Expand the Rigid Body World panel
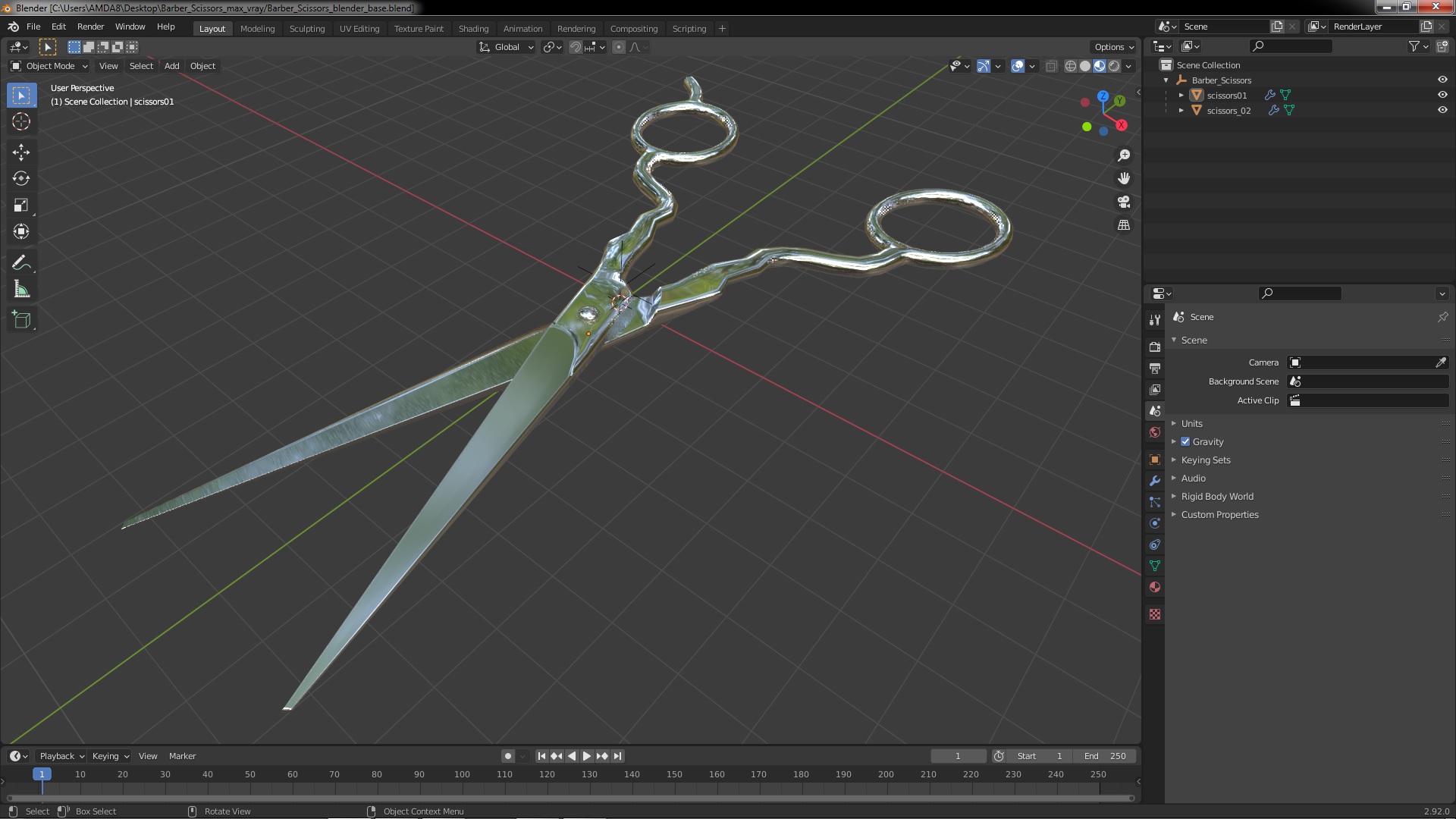The image size is (1456, 819). pos(1216,497)
